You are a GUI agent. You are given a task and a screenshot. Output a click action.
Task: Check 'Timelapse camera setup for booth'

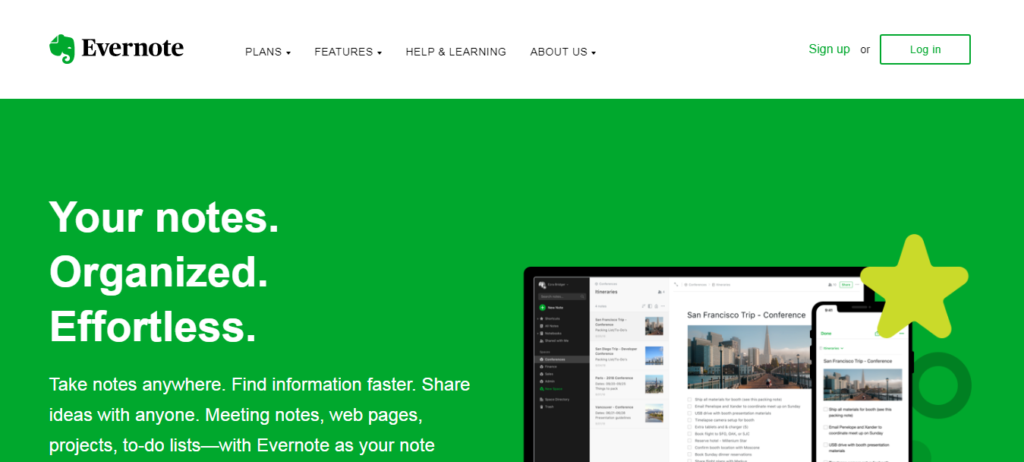tap(690, 420)
